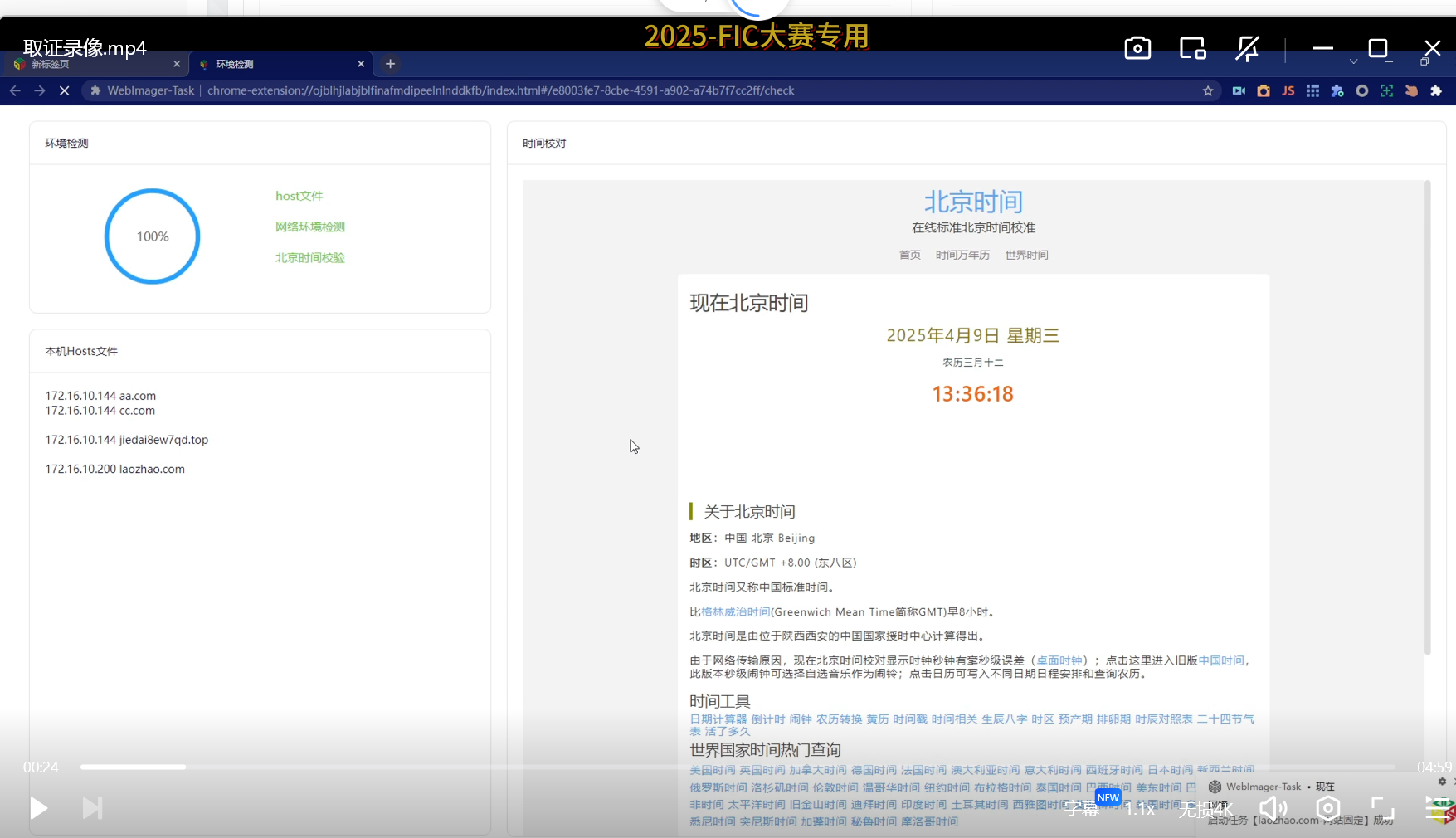The image size is (1456, 838).
Task: Click the orange camera extension icon
Action: point(1264,90)
